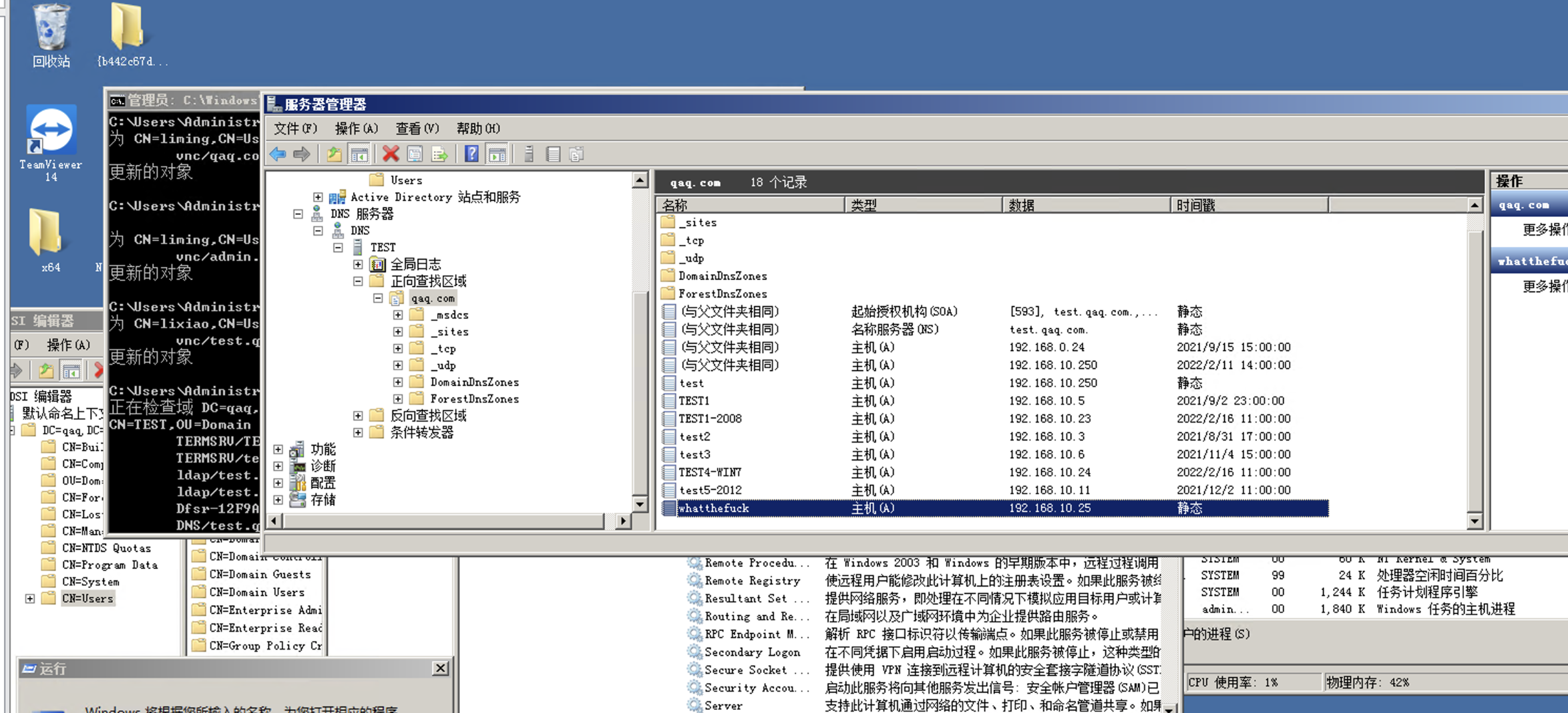Collapse the qaq.com zone in the DNS tree
The width and height of the screenshot is (1568, 713).
point(379,298)
